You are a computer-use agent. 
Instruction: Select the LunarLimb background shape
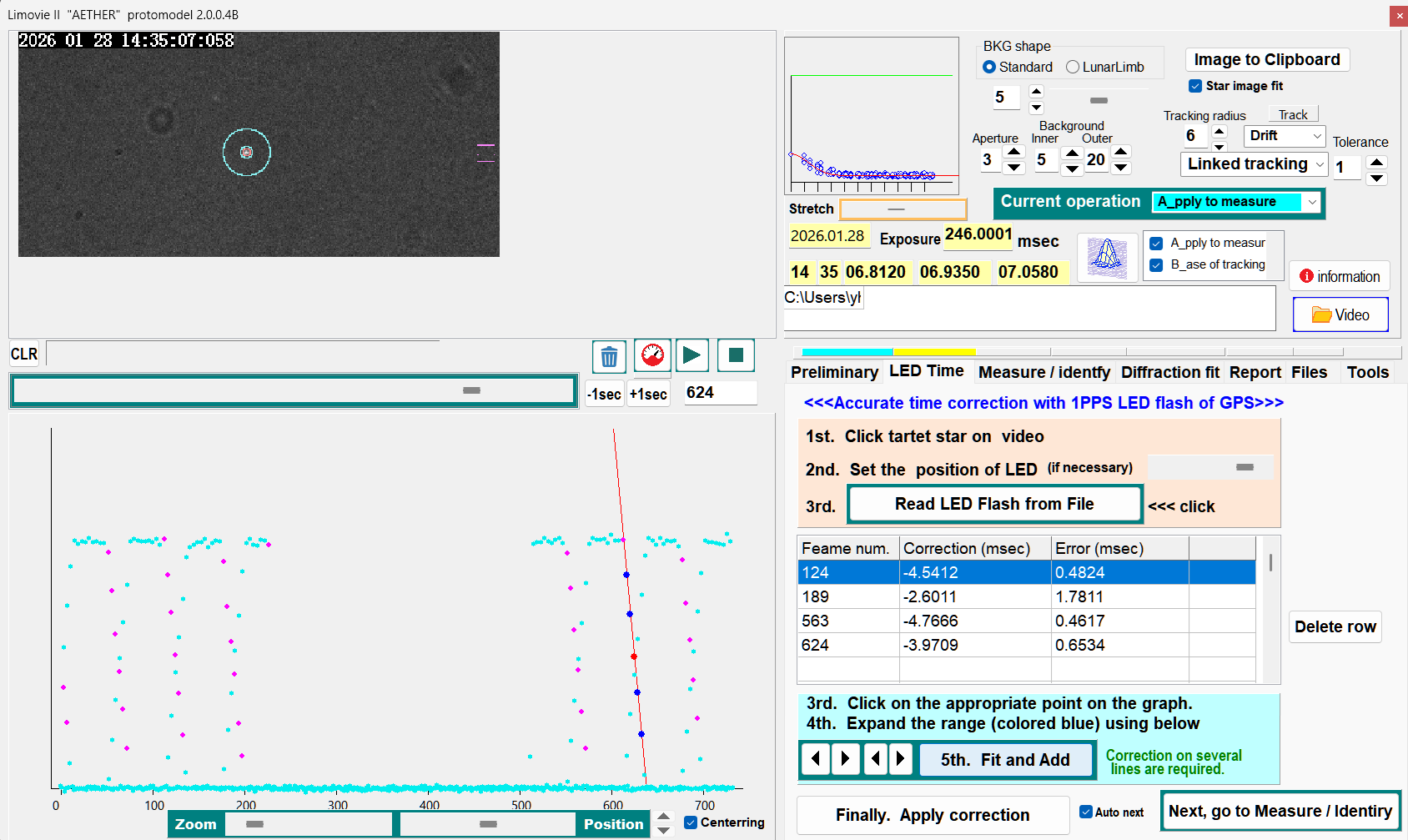1073,67
